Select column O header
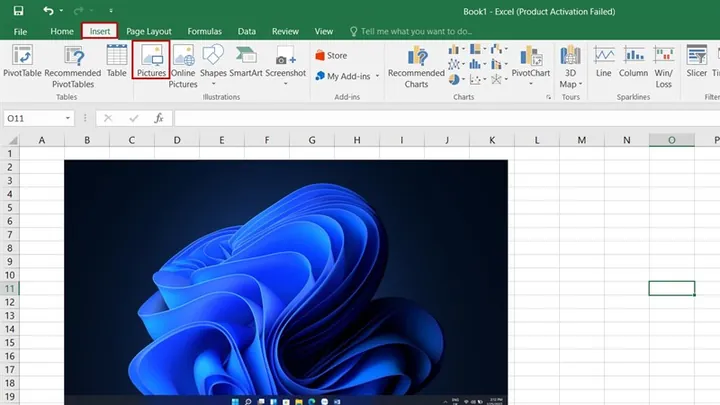The height and width of the screenshot is (405, 720). (x=672, y=140)
